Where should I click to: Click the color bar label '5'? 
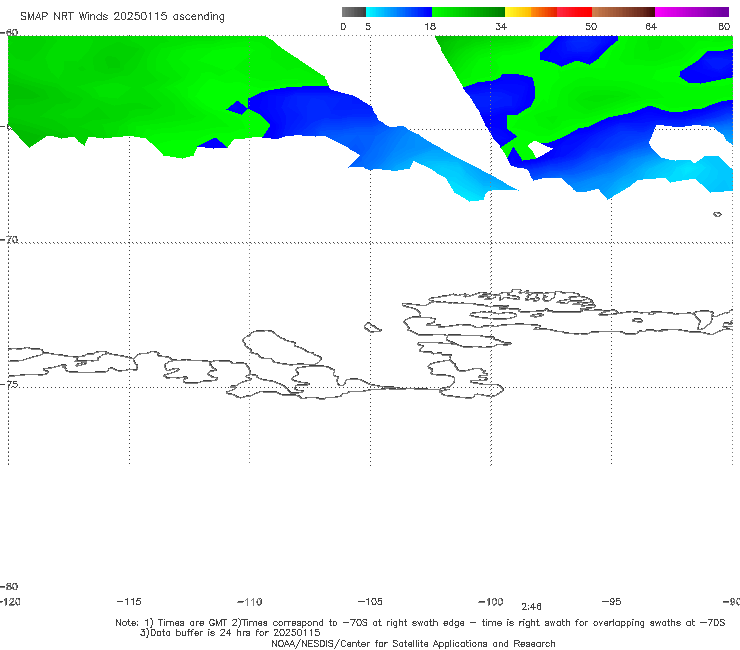[x=368, y=26]
